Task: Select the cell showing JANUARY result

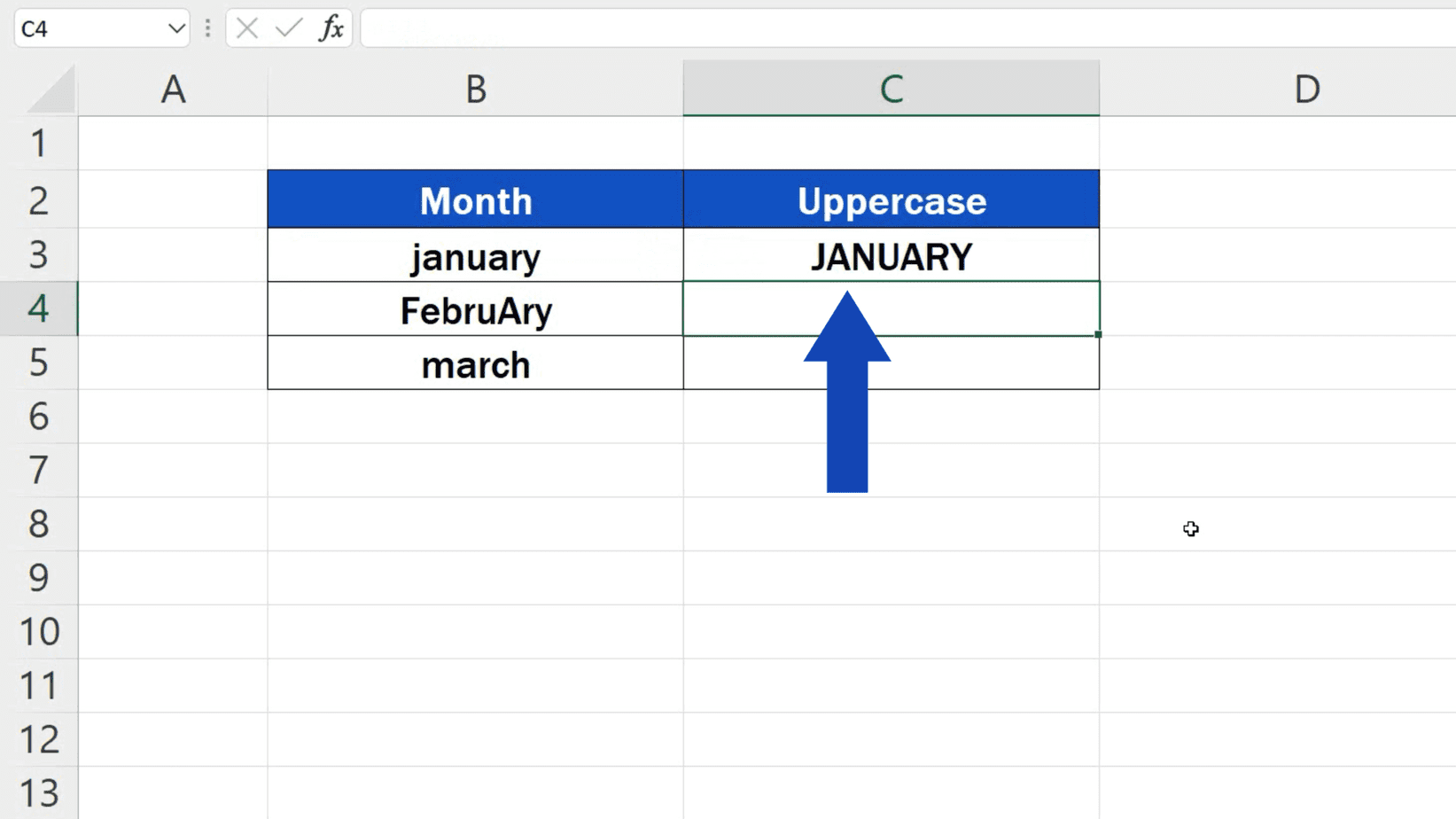Action: pyautogui.click(x=891, y=256)
